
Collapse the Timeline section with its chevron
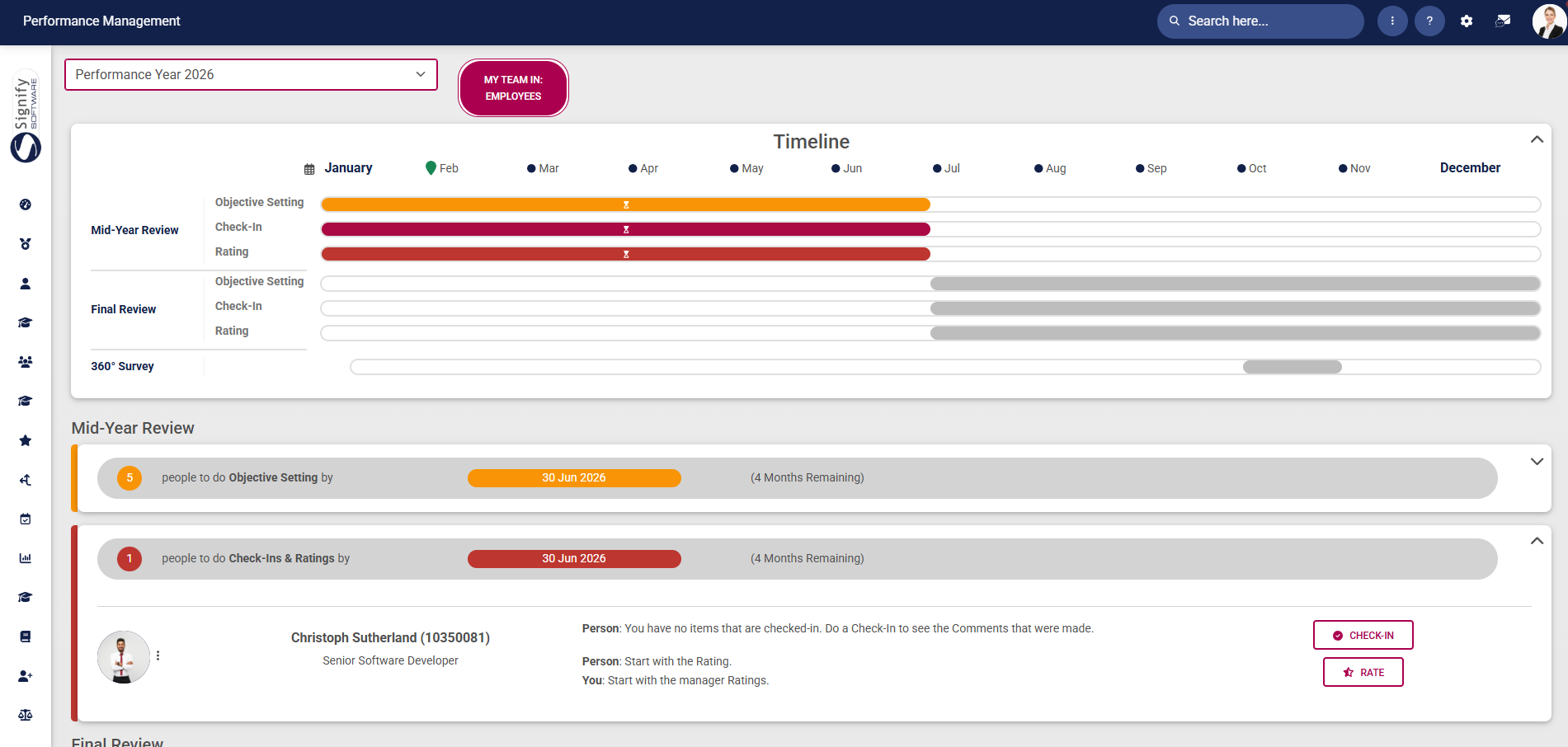point(1537,139)
